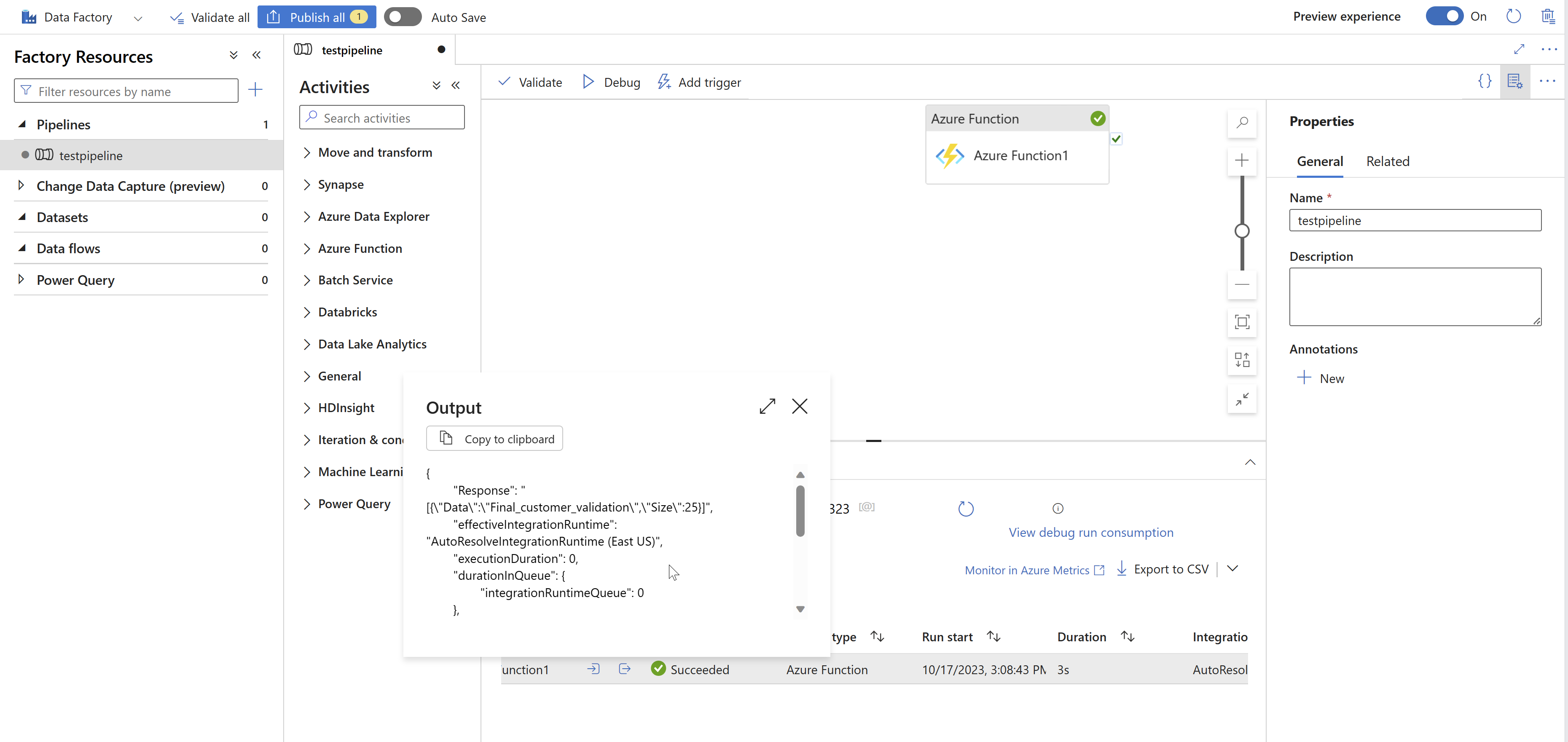Open the Export to CSV options dropdown
The width and height of the screenshot is (1568, 742).
coord(1232,568)
